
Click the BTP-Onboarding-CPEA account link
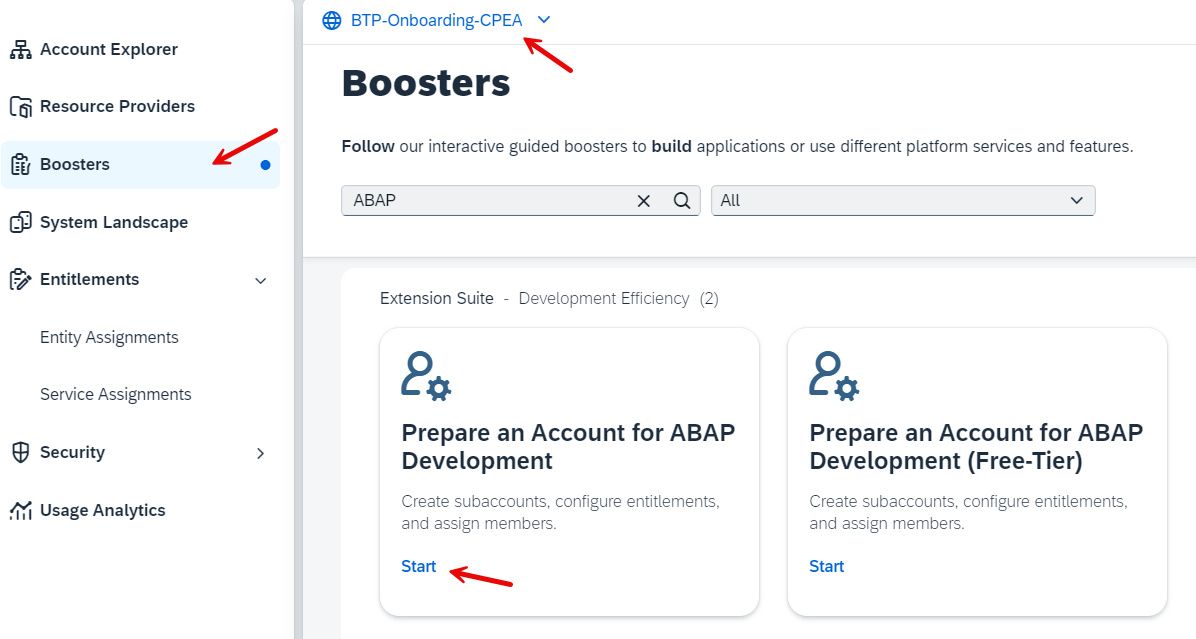pos(436,21)
